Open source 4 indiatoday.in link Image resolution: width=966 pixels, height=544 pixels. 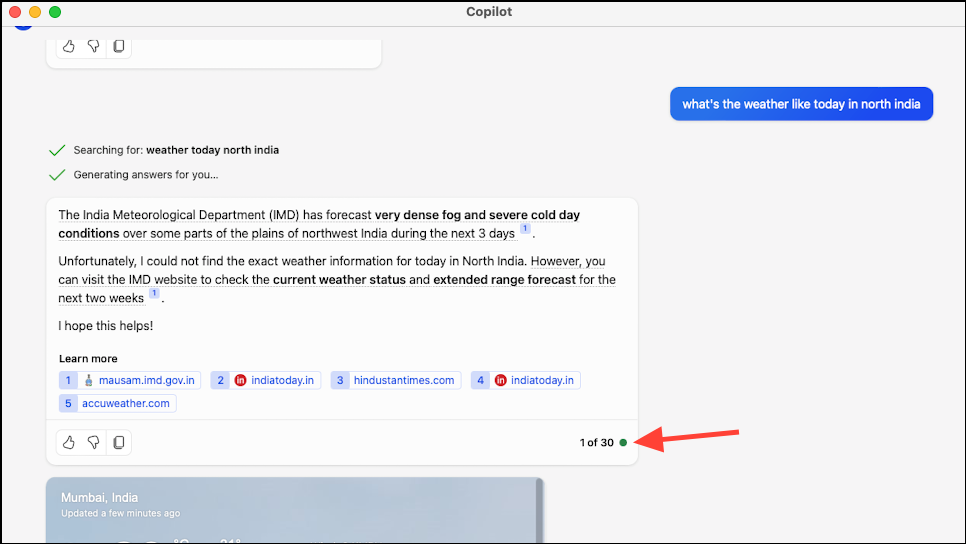click(x=526, y=380)
